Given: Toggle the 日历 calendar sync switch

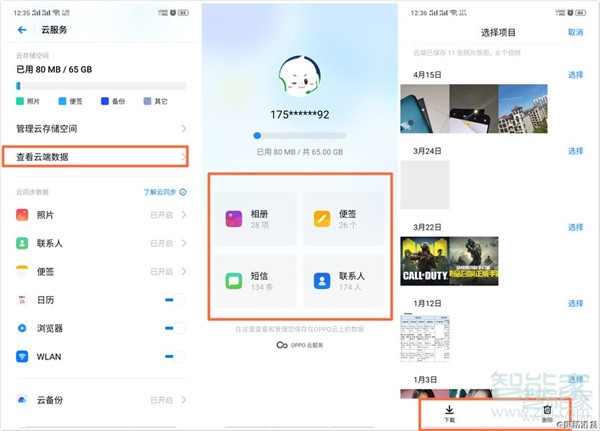Looking at the screenshot, I should pyautogui.click(x=175, y=300).
